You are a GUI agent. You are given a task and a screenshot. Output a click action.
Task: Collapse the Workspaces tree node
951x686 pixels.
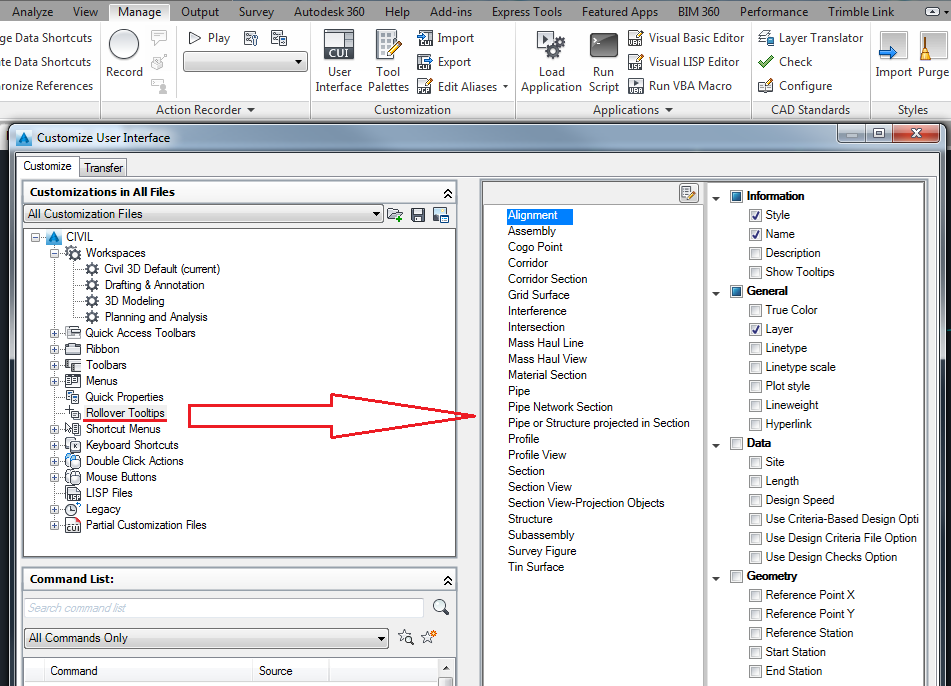55,253
